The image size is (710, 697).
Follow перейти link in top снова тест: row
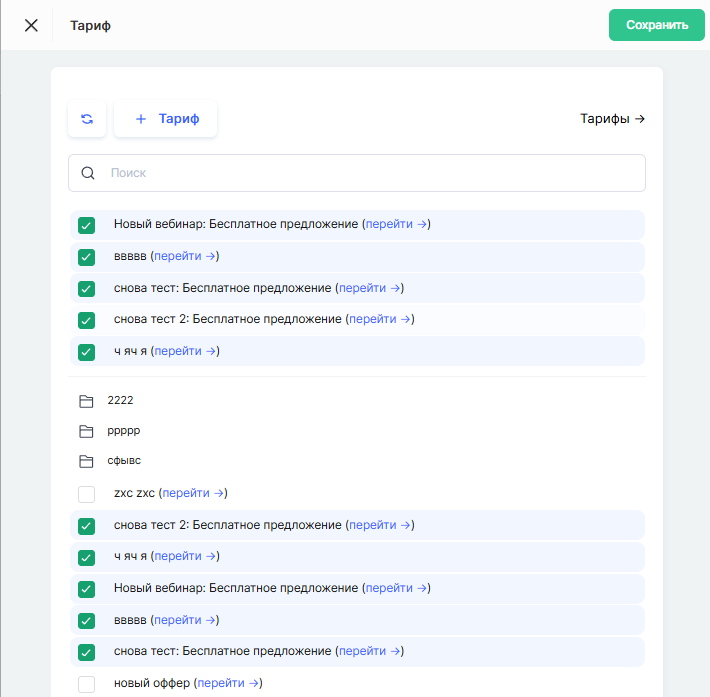pyautogui.click(x=369, y=288)
